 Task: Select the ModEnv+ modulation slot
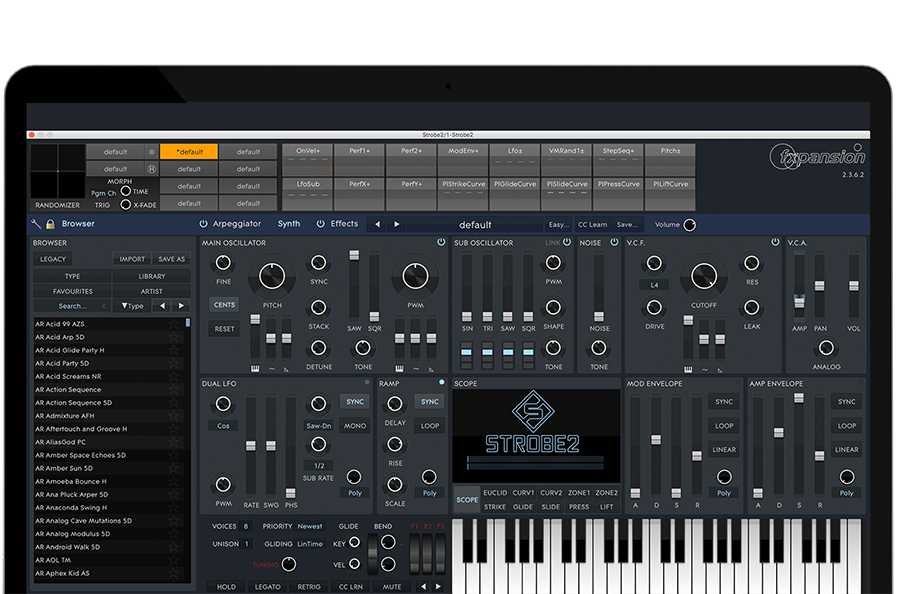[x=463, y=160]
